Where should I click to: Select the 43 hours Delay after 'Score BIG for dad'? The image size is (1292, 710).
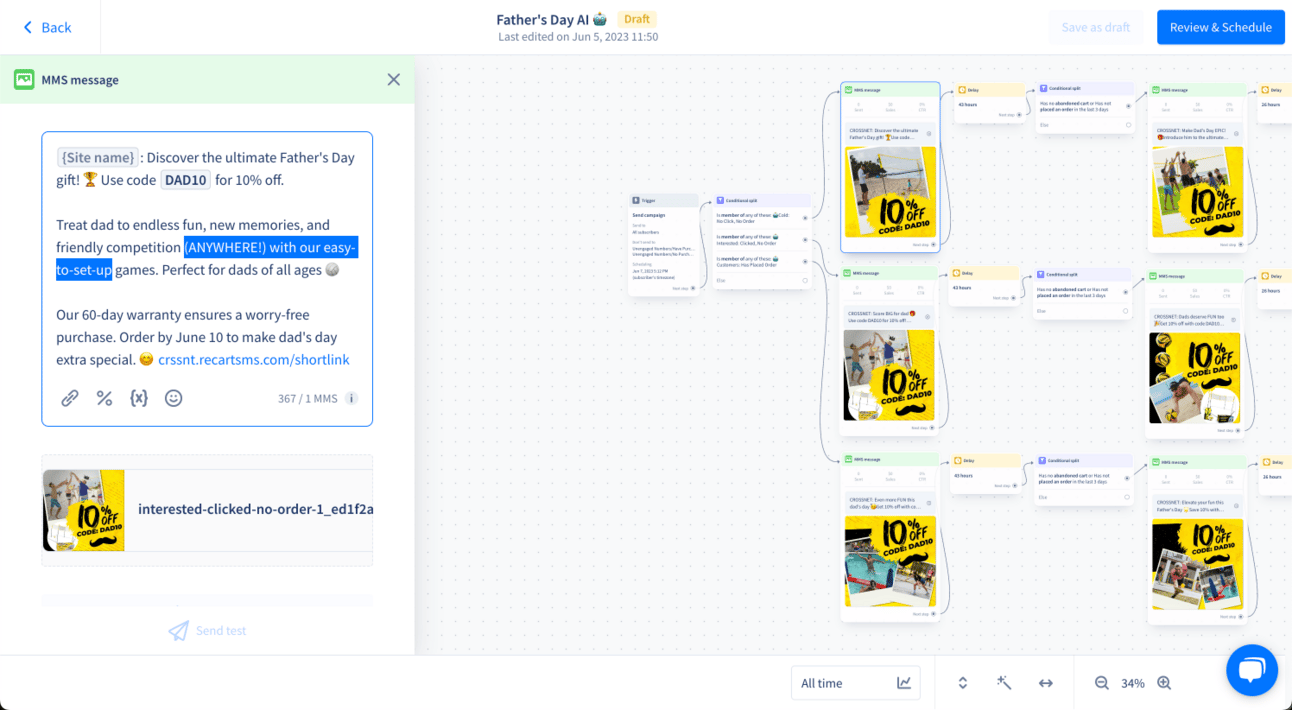click(986, 286)
